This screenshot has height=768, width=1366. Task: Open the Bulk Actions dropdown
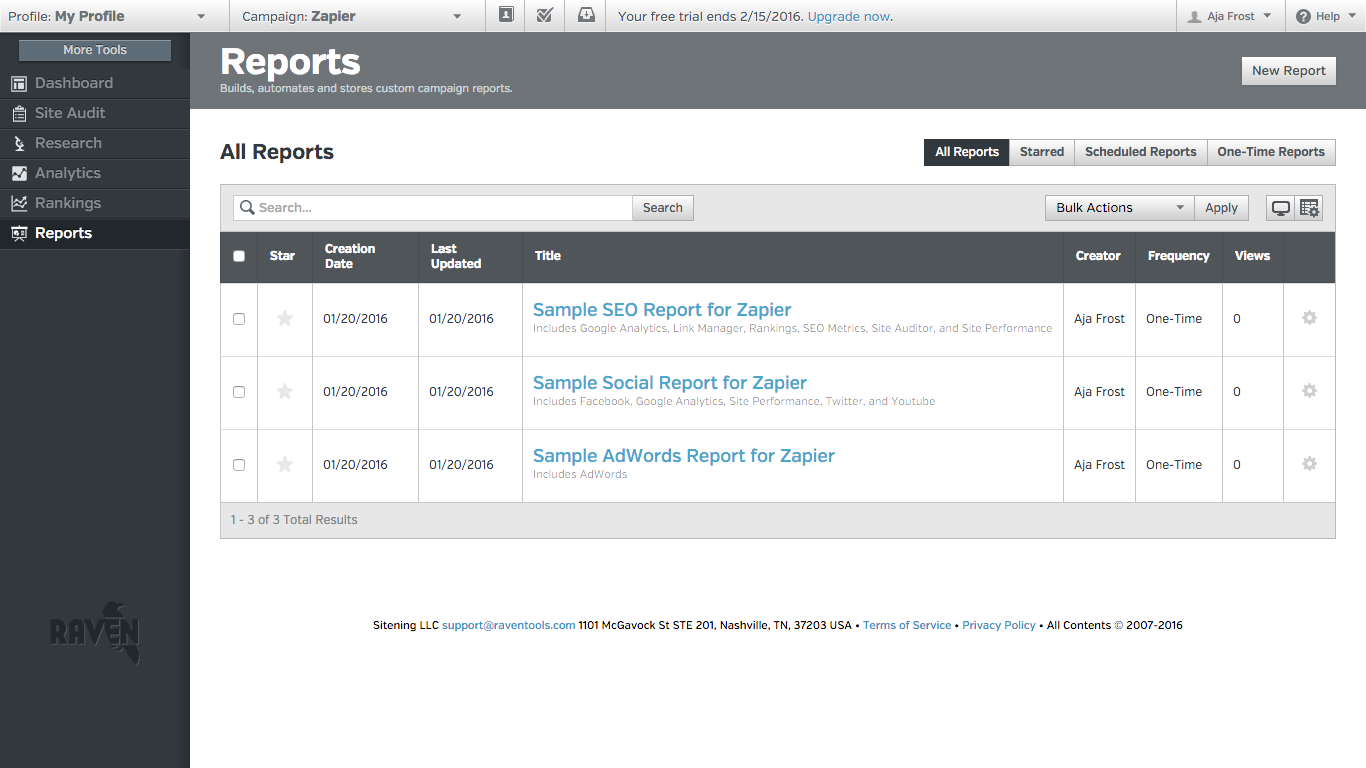[x=1119, y=208]
